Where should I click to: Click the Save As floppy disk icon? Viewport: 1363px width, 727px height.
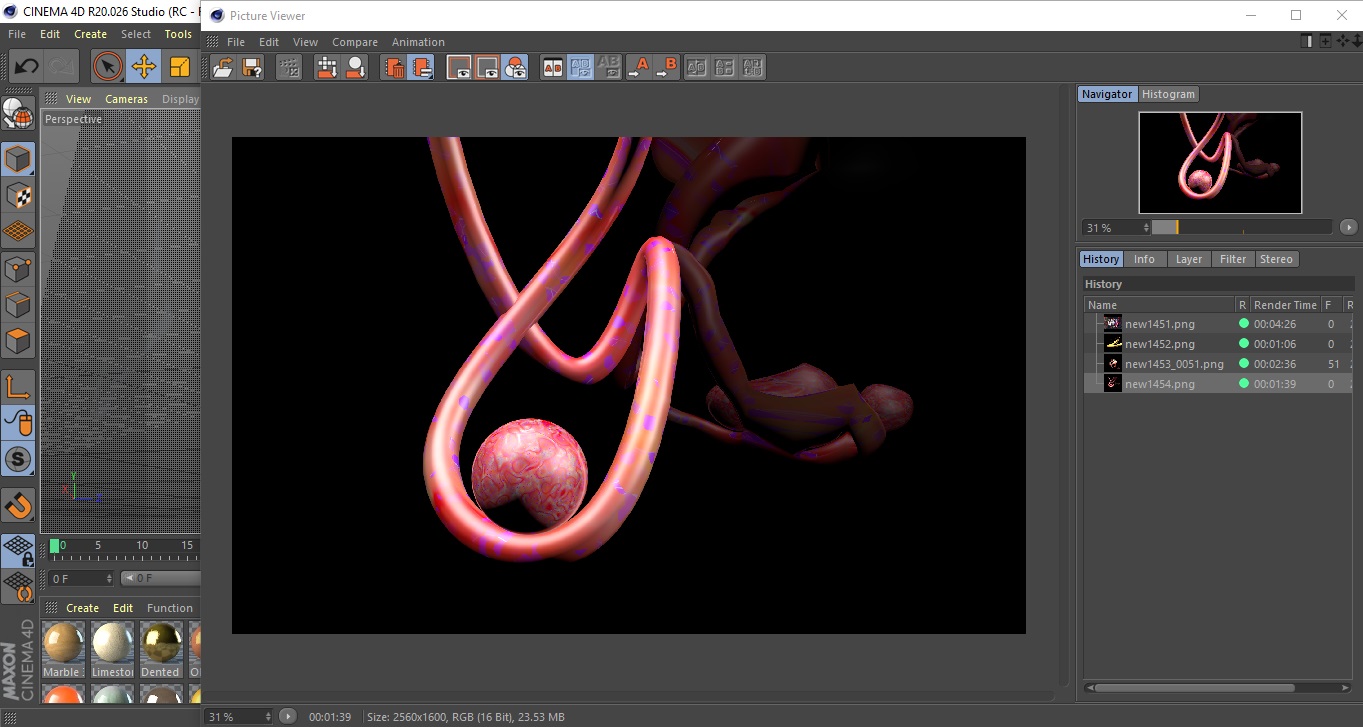click(x=252, y=68)
